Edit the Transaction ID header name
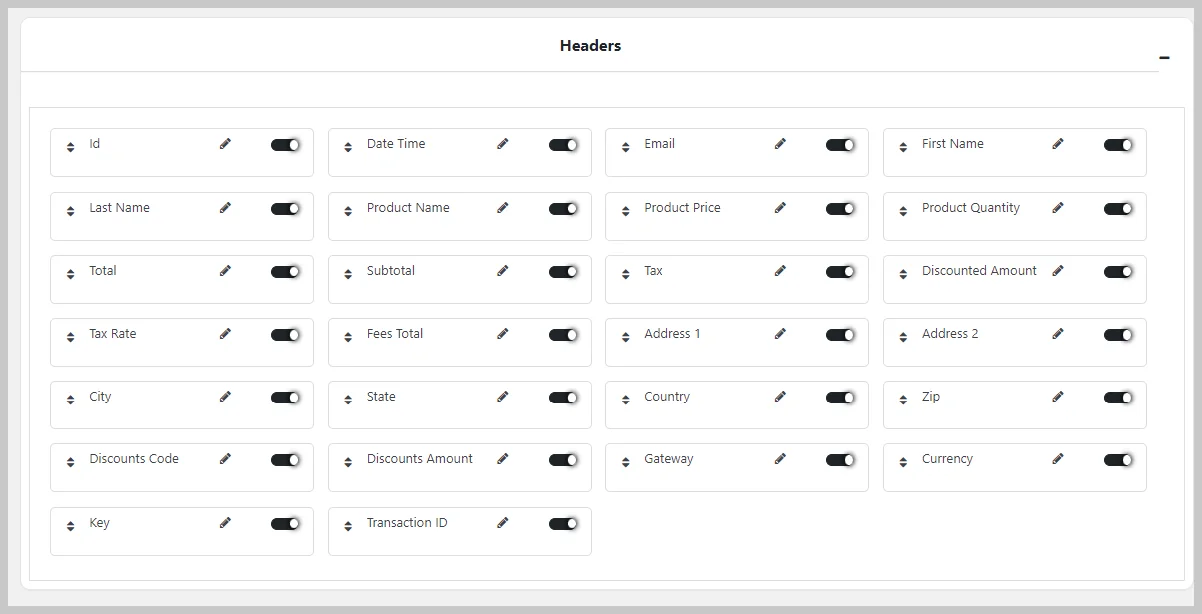This screenshot has height=614, width=1202. 503,523
